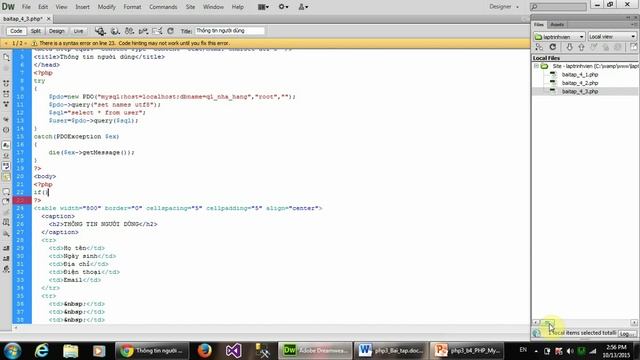This screenshot has height=360, width=640.
Task: Click the Apply Comment icon
Action: click(6, 191)
